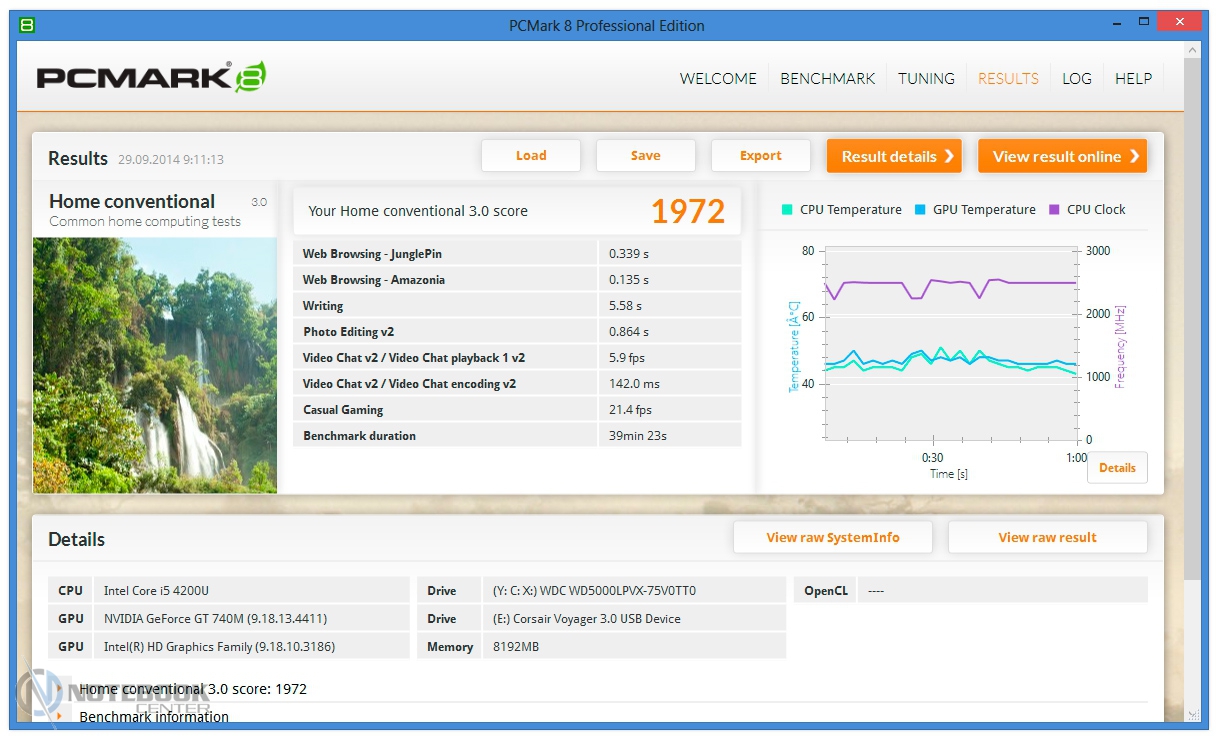This screenshot has width=1220, height=740.
Task: Click the GPU Temperature legend swatch
Action: tap(920, 210)
